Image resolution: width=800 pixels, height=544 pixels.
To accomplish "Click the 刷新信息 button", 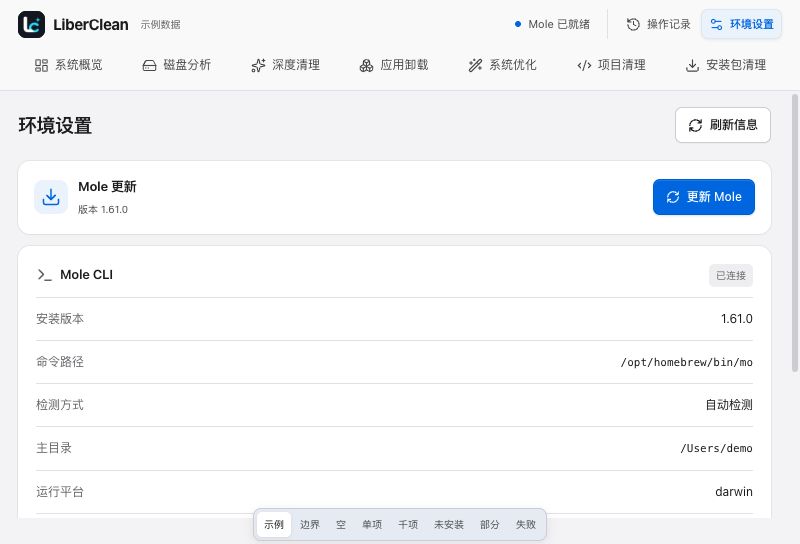I will click(x=723, y=125).
